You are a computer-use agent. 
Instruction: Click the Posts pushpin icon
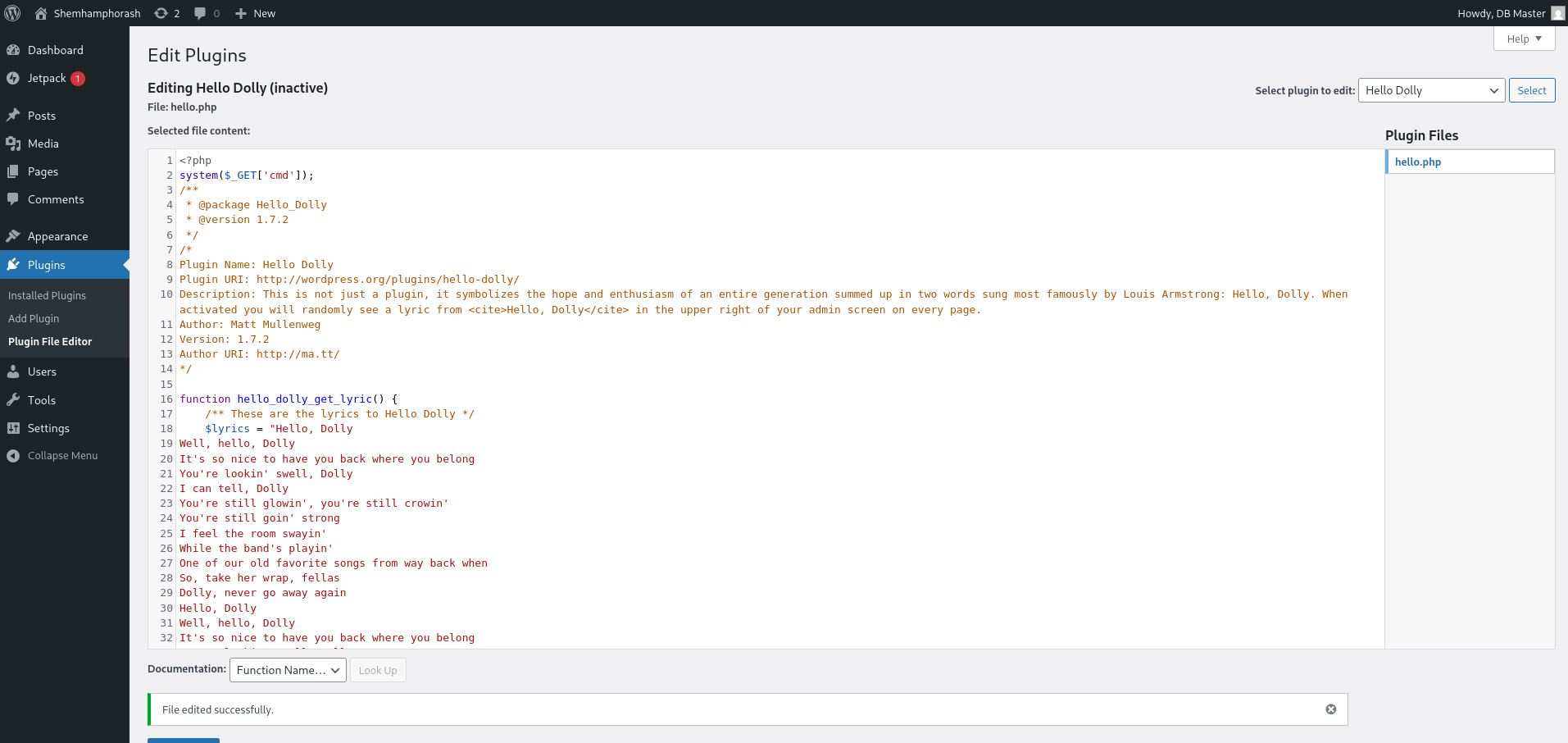click(x=13, y=116)
